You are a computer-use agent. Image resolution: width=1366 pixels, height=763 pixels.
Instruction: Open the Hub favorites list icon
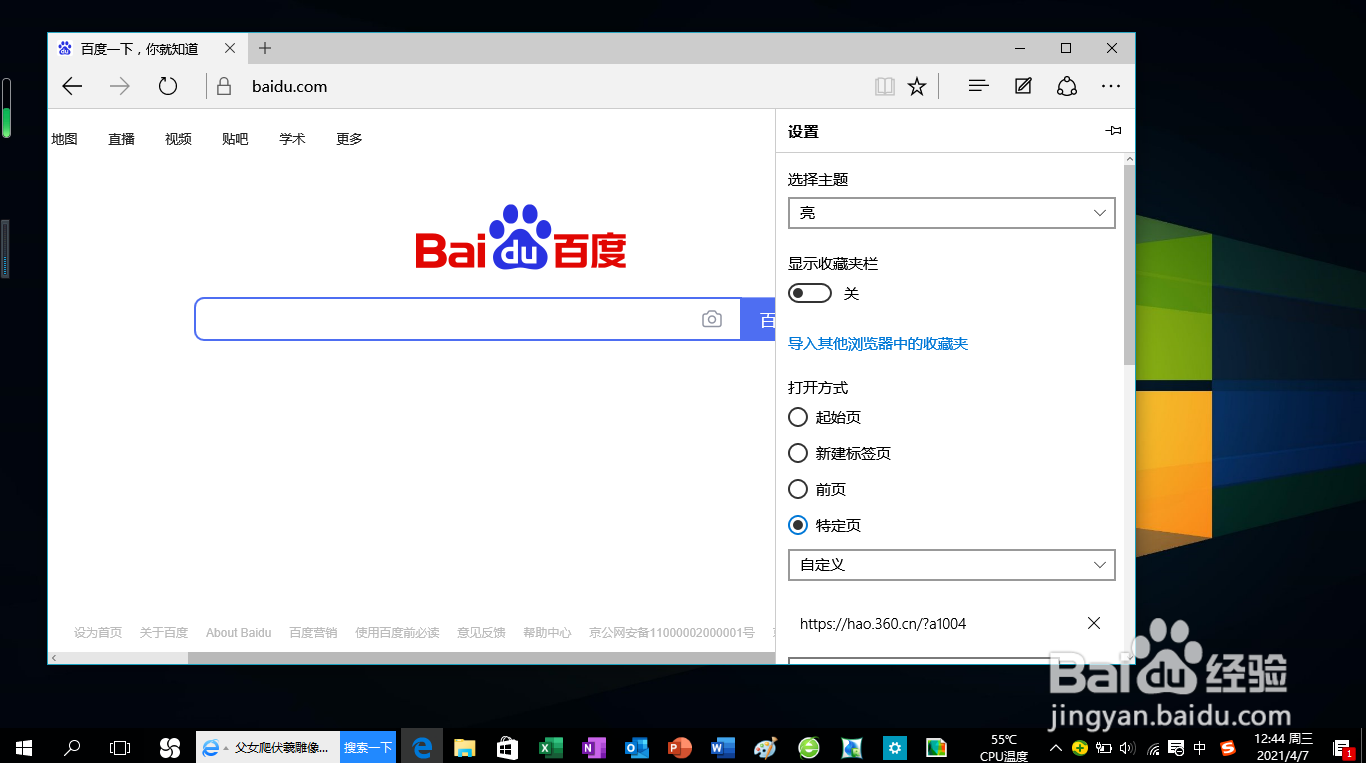(979, 87)
